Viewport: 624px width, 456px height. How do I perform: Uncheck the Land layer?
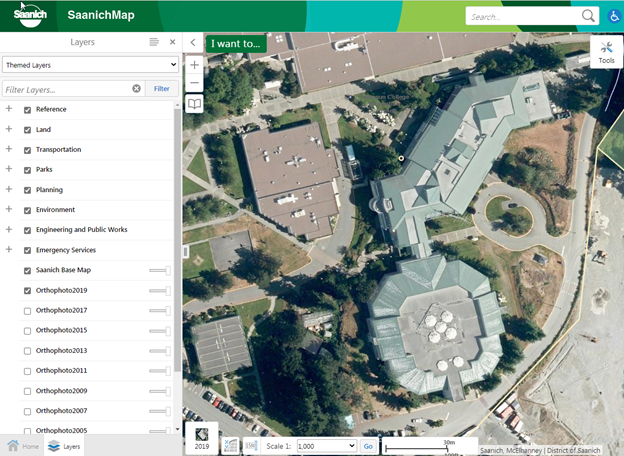[27, 130]
